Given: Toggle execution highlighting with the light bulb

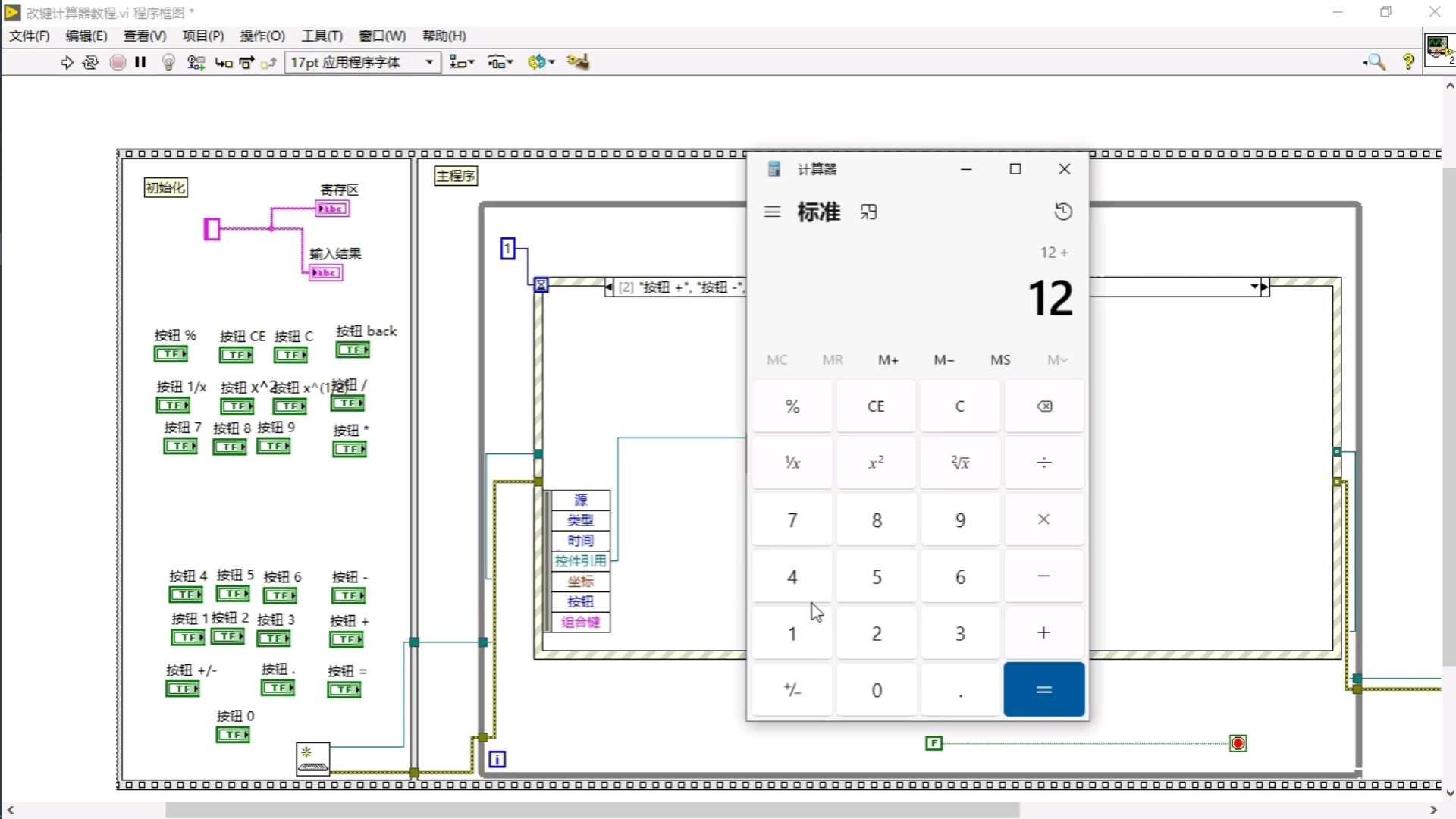Looking at the screenshot, I should (168, 62).
